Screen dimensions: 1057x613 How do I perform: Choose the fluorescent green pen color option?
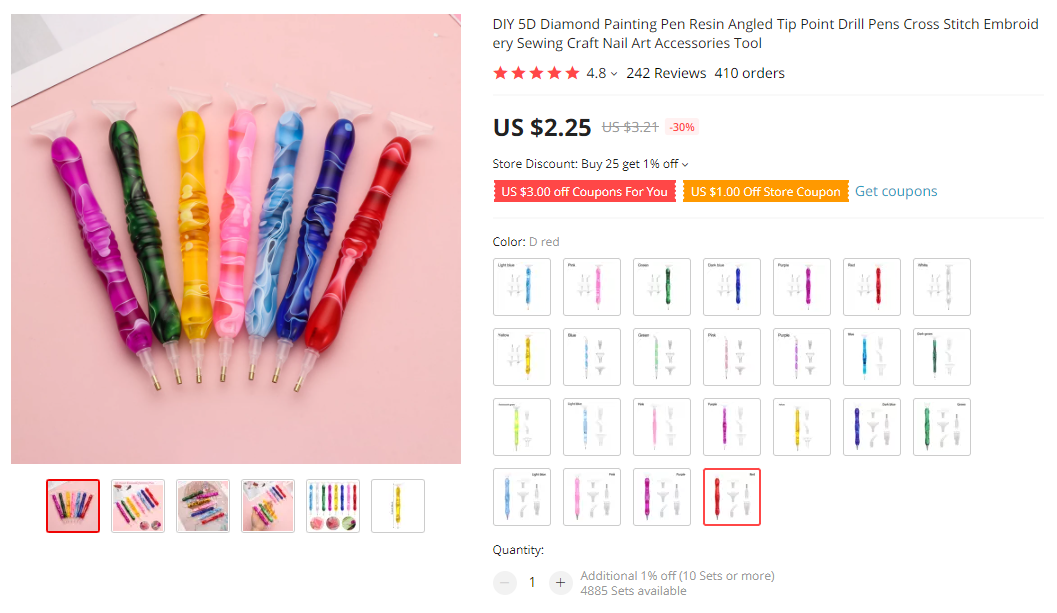522,427
